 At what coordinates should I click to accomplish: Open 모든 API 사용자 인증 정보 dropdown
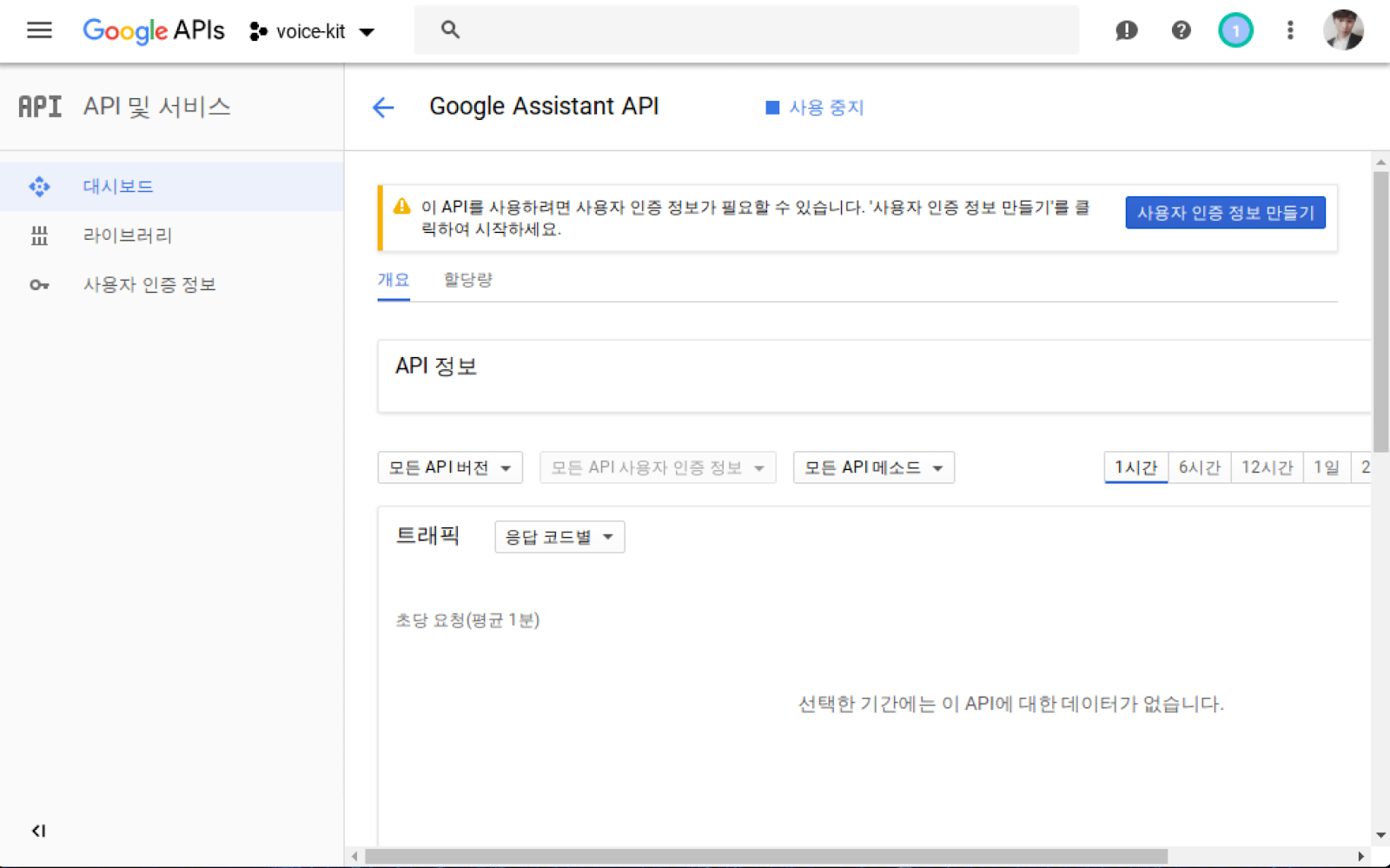(x=658, y=467)
